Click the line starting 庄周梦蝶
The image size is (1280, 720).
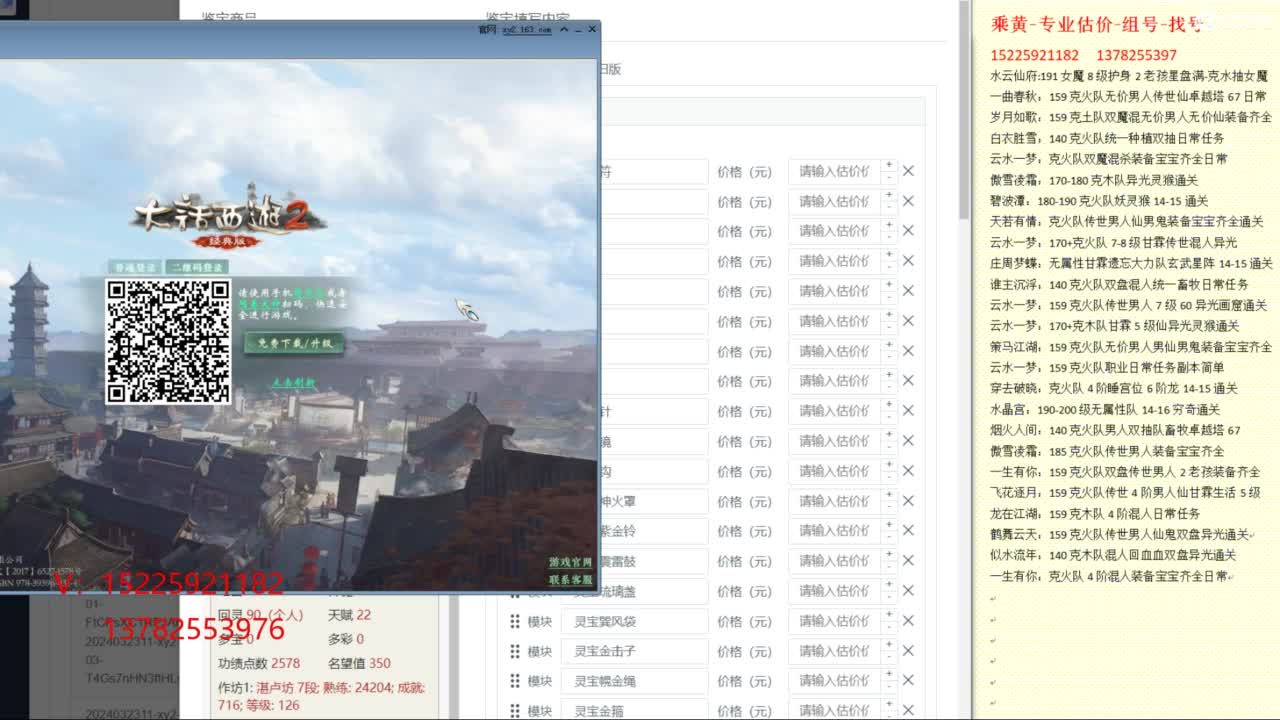pyautogui.click(x=1131, y=264)
